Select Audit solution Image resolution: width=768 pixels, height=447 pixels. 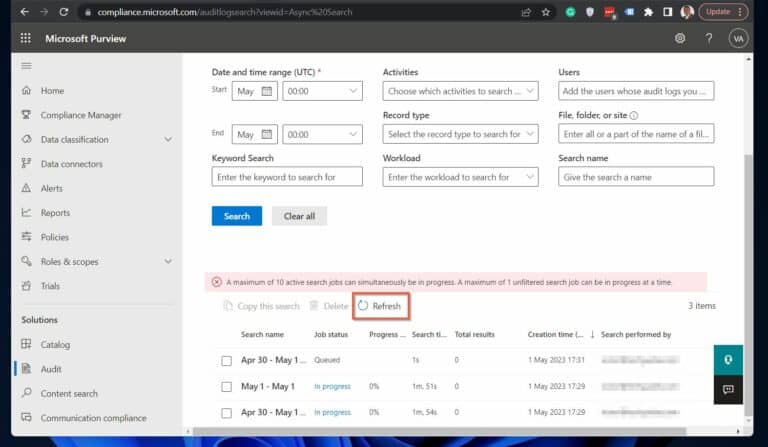tap(51, 369)
